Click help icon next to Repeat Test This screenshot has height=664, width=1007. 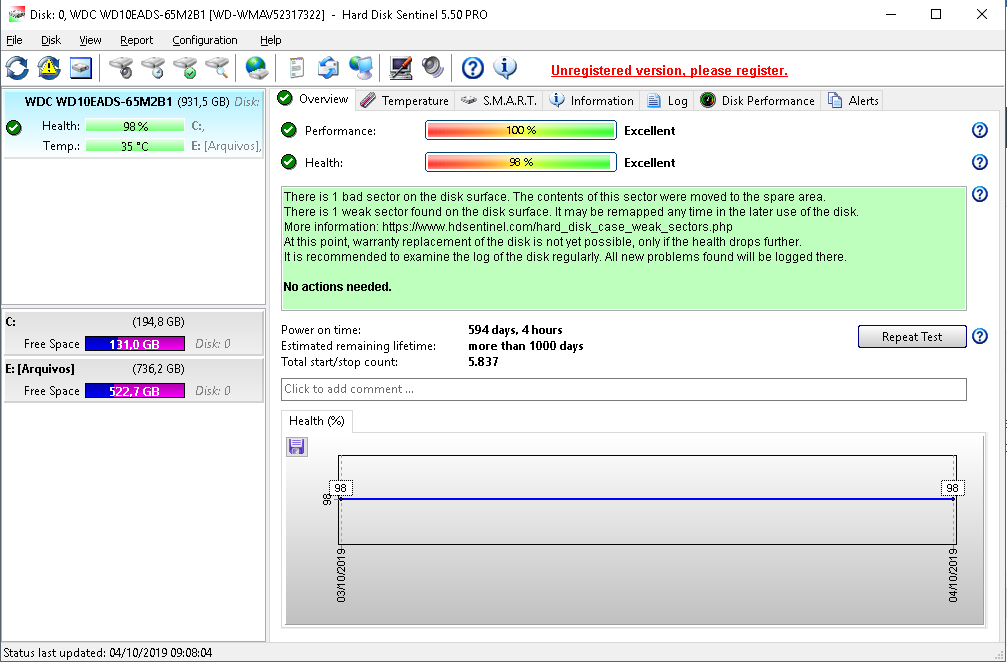pyautogui.click(x=979, y=336)
